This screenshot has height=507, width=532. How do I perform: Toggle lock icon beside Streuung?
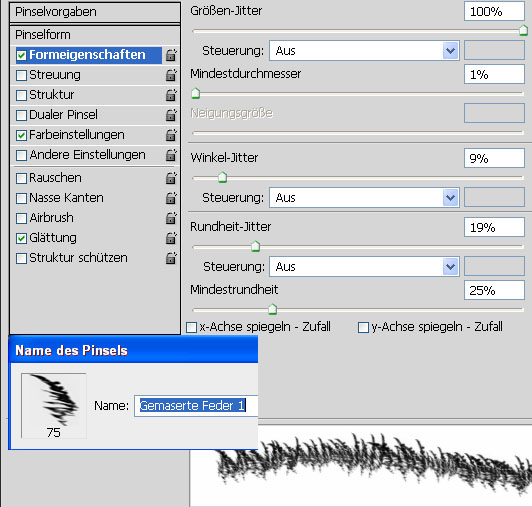tap(171, 75)
